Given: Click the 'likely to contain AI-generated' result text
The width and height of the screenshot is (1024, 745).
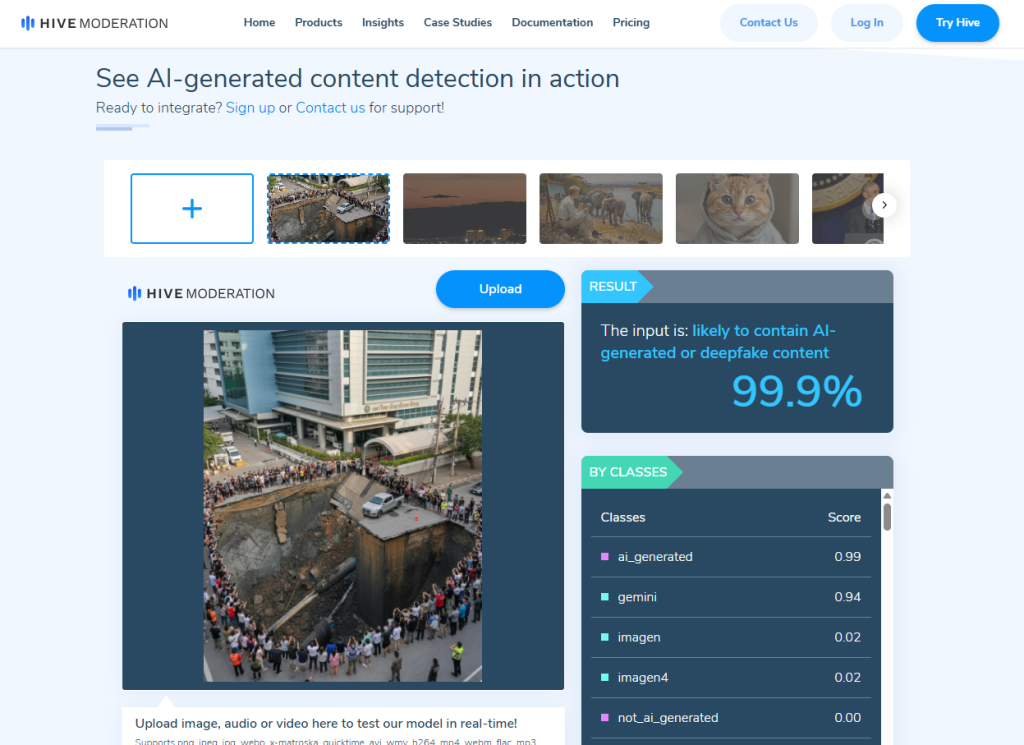Looking at the screenshot, I should coord(718,341).
